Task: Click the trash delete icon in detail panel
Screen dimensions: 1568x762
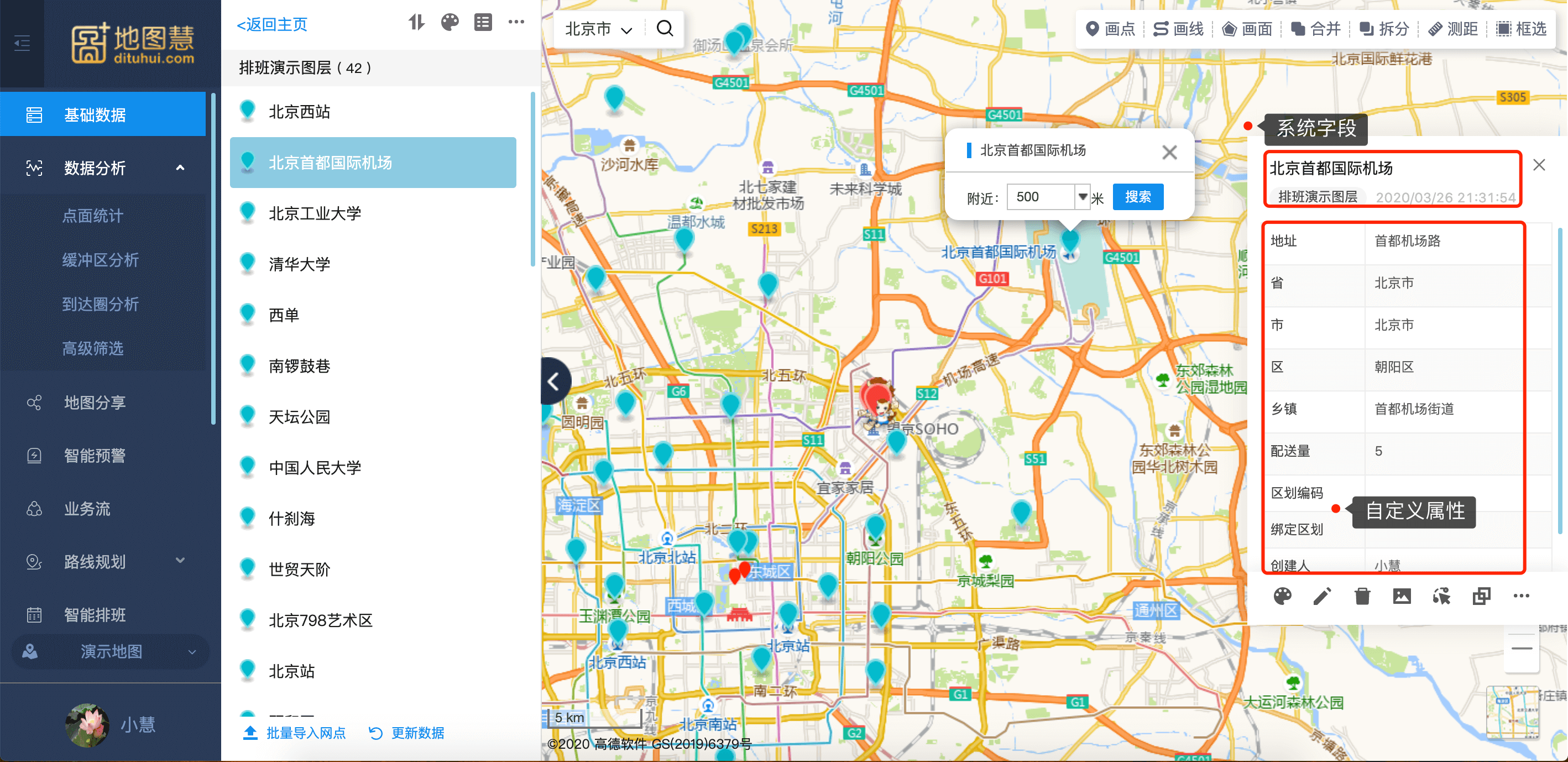Action: [x=1362, y=597]
